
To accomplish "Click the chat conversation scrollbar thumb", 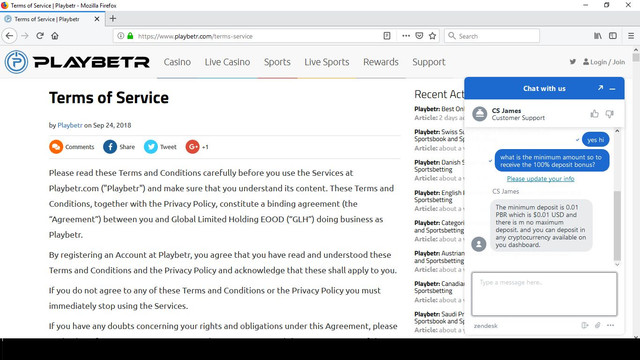I will (617, 225).
